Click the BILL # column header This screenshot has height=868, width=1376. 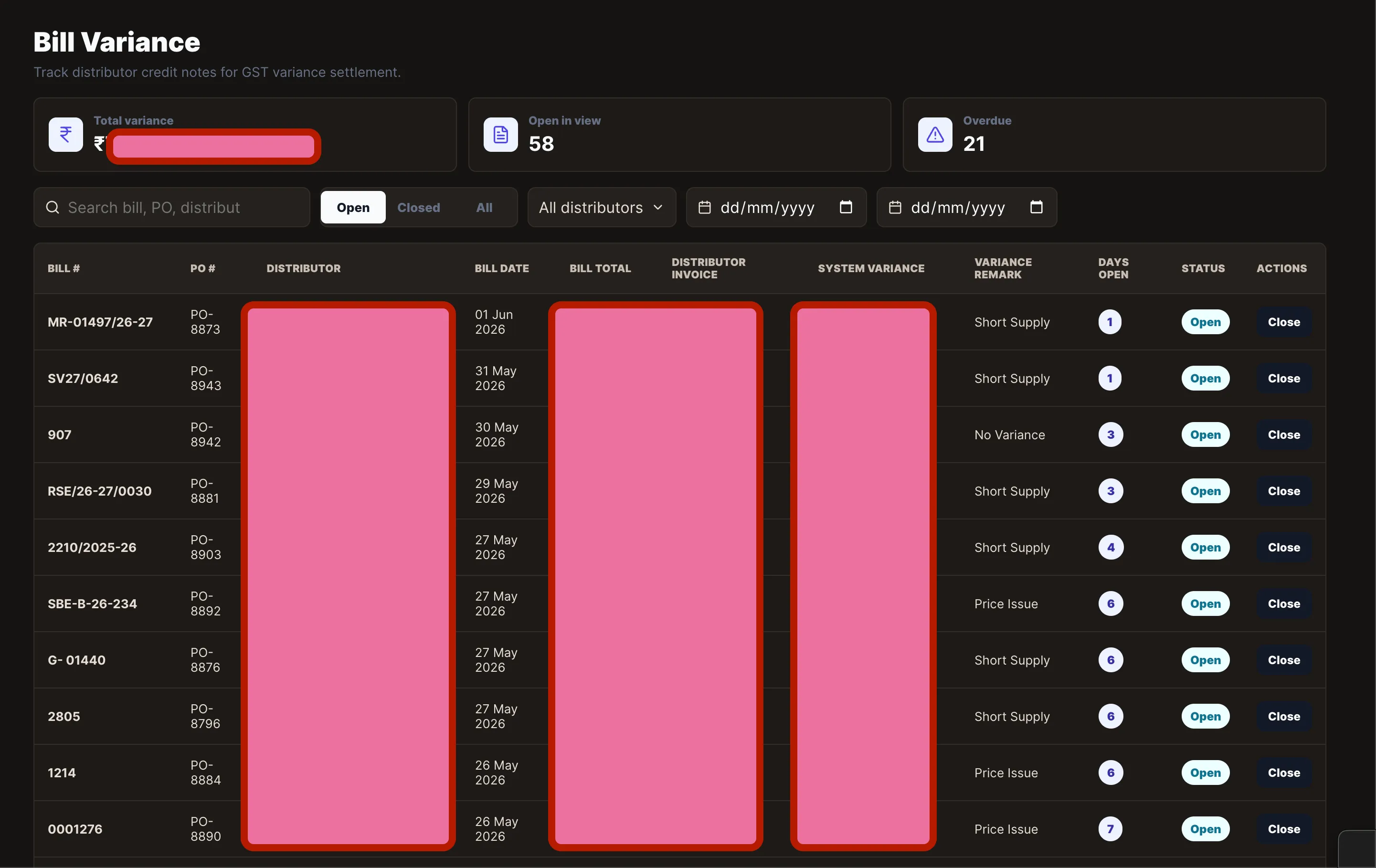click(x=64, y=268)
